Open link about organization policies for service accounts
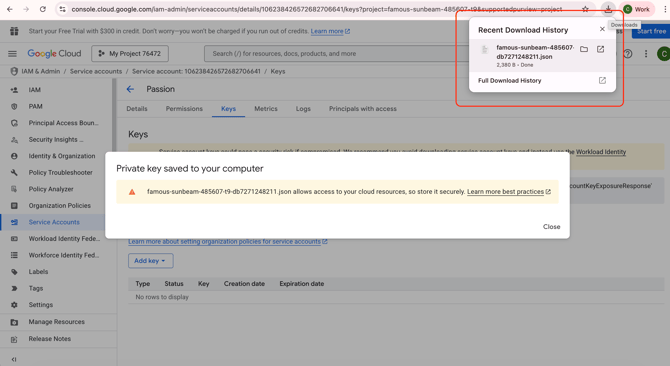This screenshot has height=366, width=670. pos(228,242)
